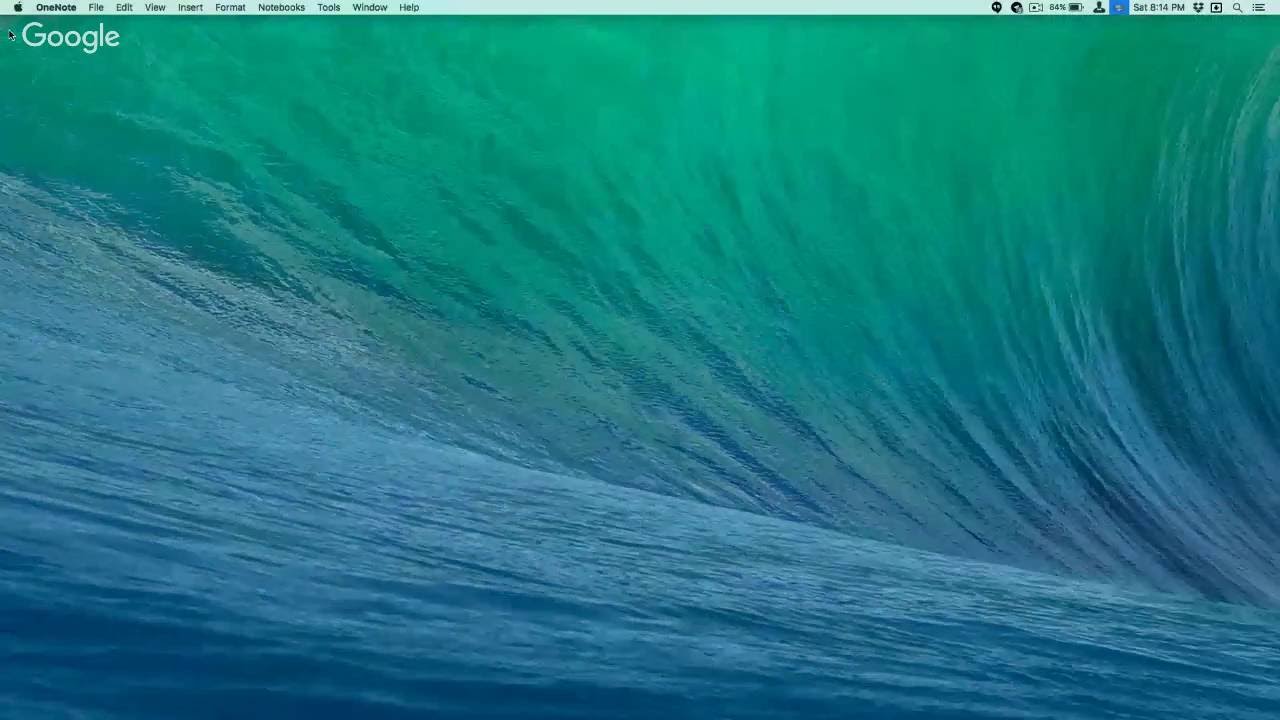Click the highlighted blue menu bar icon
Image resolution: width=1280 pixels, height=720 pixels.
1119,7
